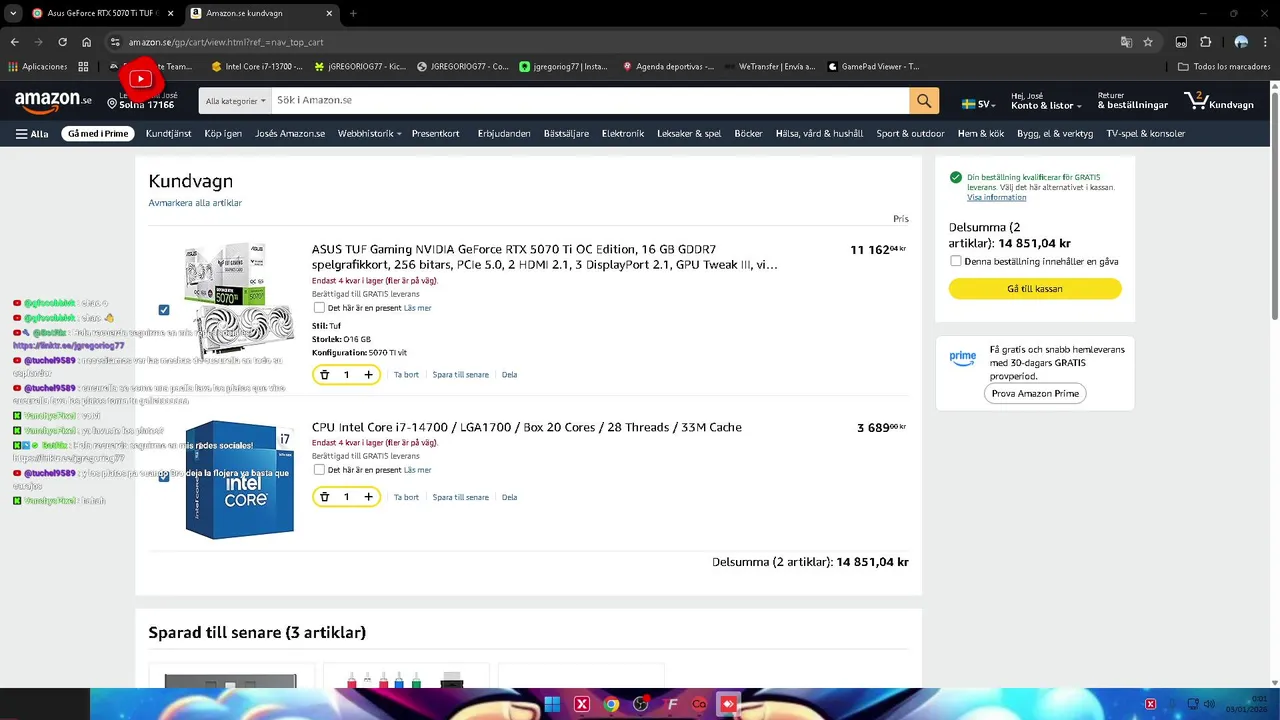The image size is (1280, 720).
Task: Click the Intel Core i7 box image
Action: 240,480
